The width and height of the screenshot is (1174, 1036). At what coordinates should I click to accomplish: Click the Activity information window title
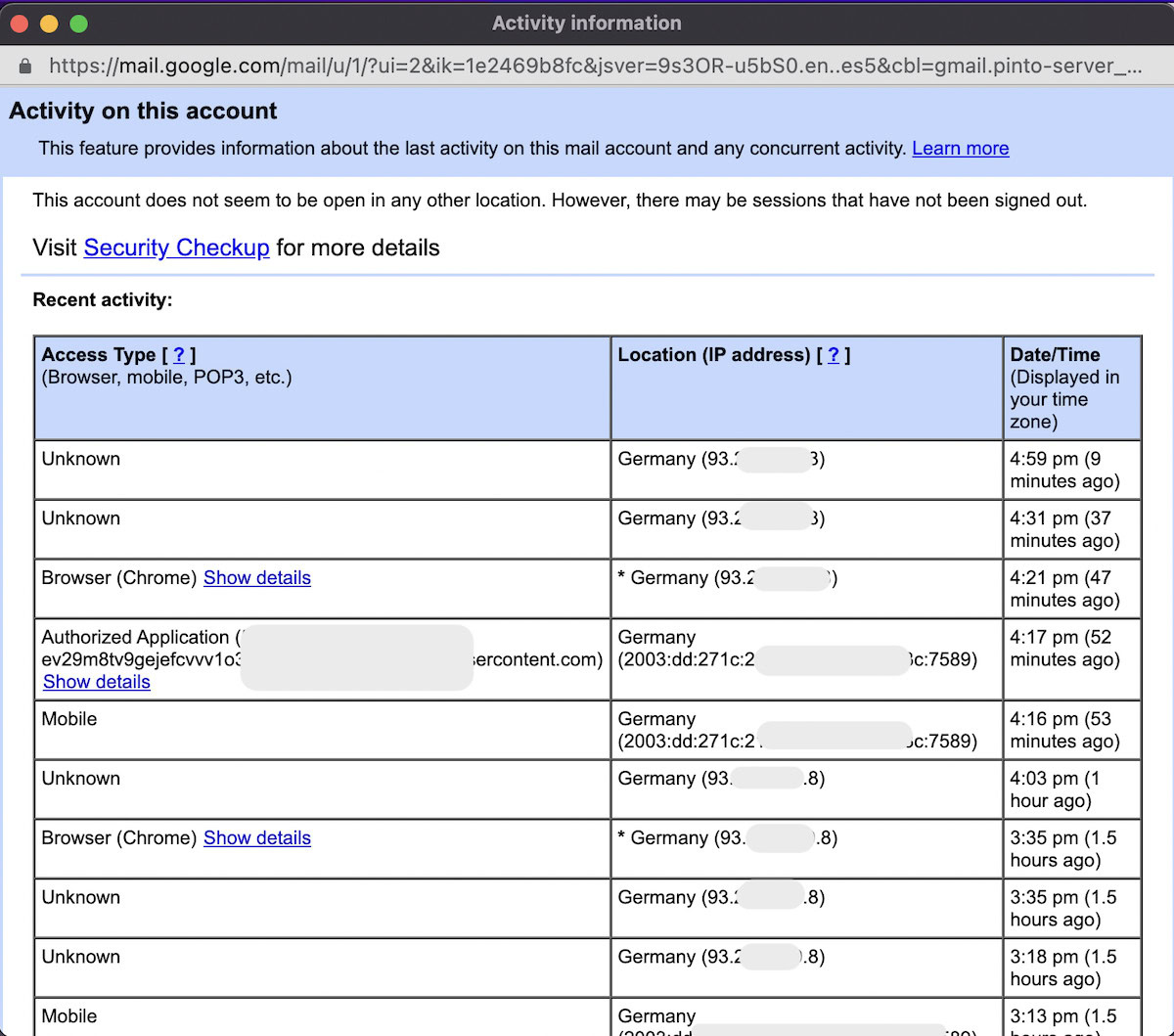point(586,23)
